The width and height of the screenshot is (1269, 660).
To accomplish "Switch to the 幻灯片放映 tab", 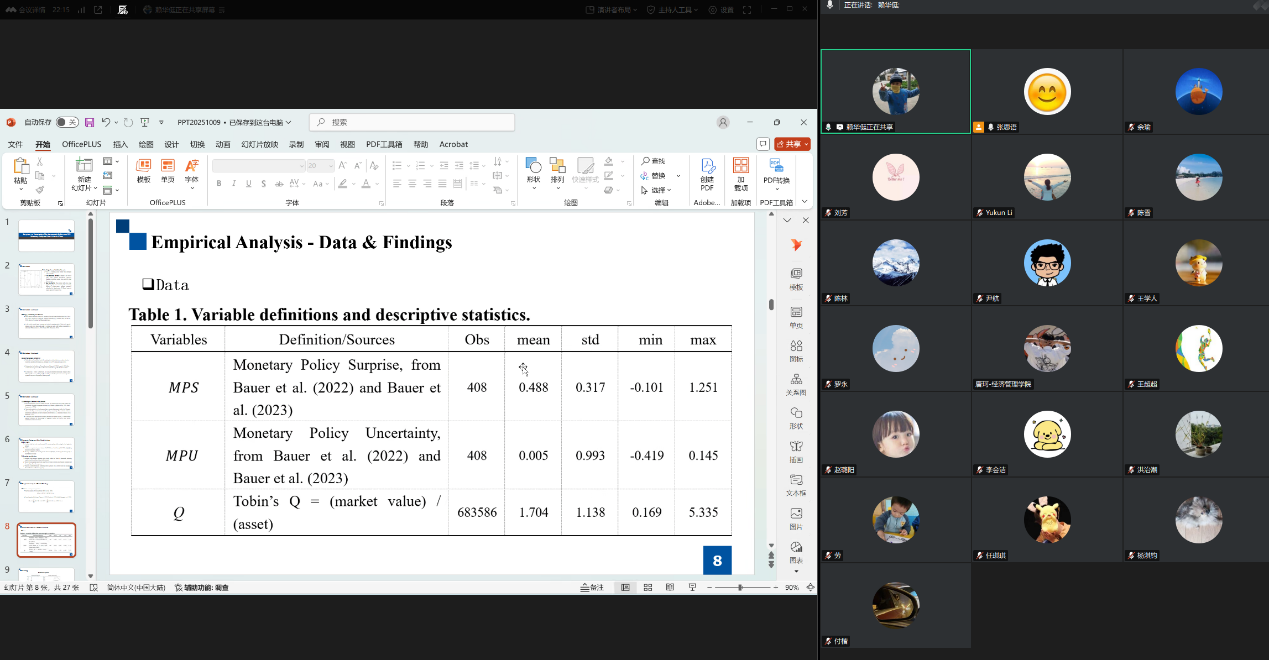I will tap(259, 144).
